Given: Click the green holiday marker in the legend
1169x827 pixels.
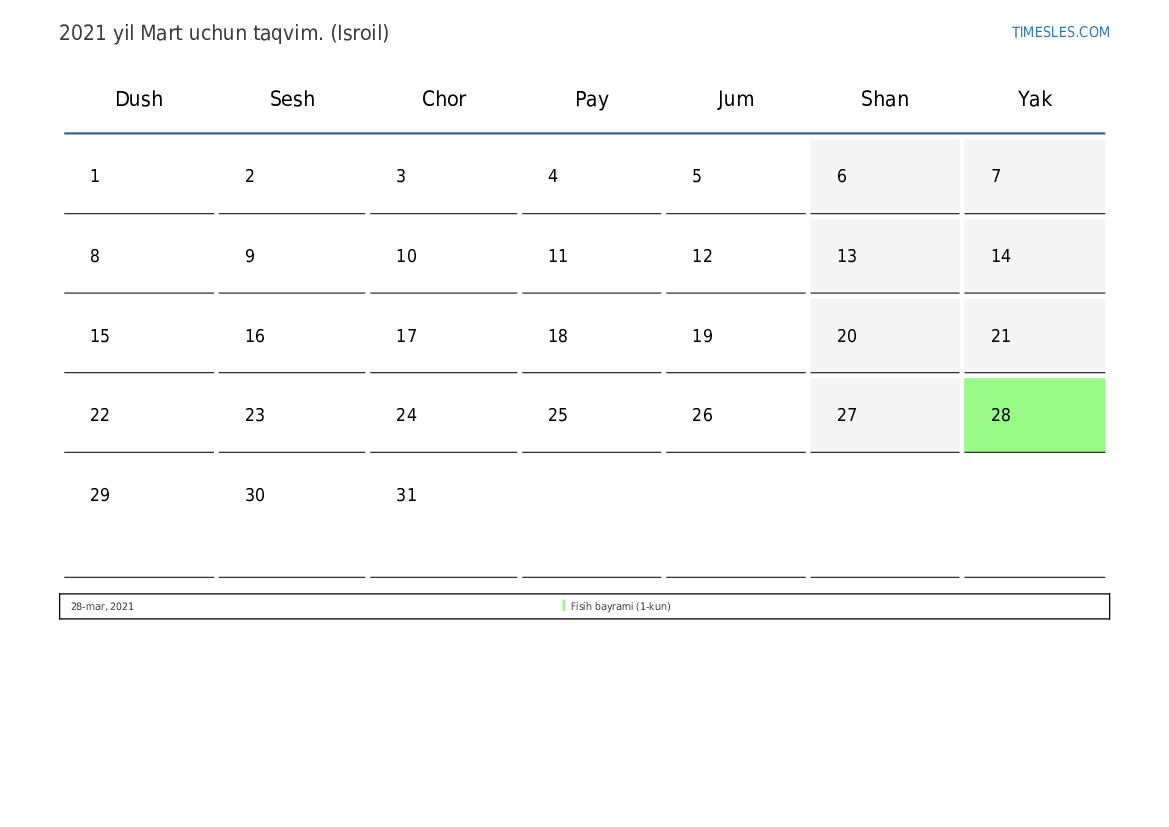Looking at the screenshot, I should tap(564, 606).
